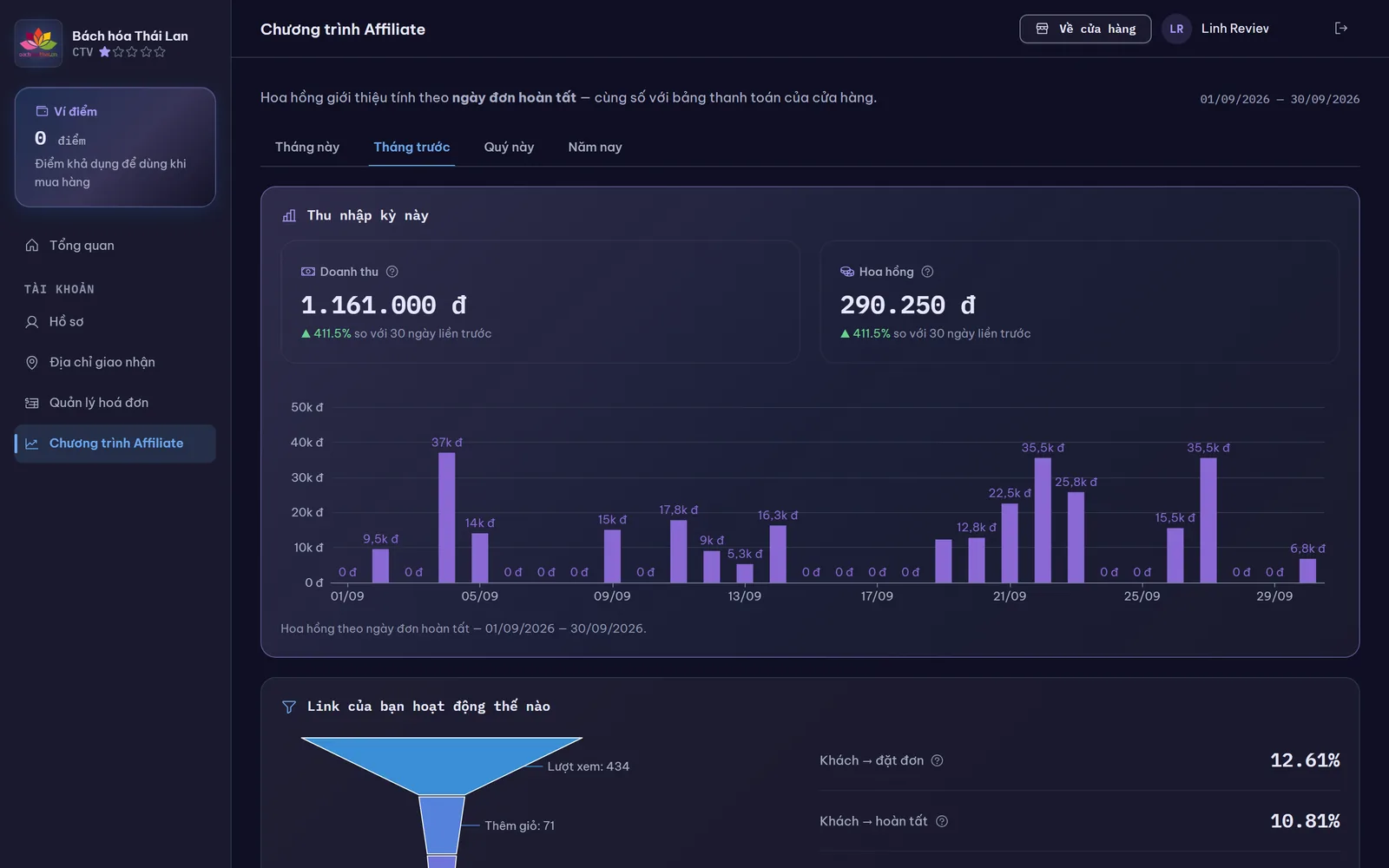
Task: Click the Bách hóa Thái Lan store logo
Action: [38, 43]
